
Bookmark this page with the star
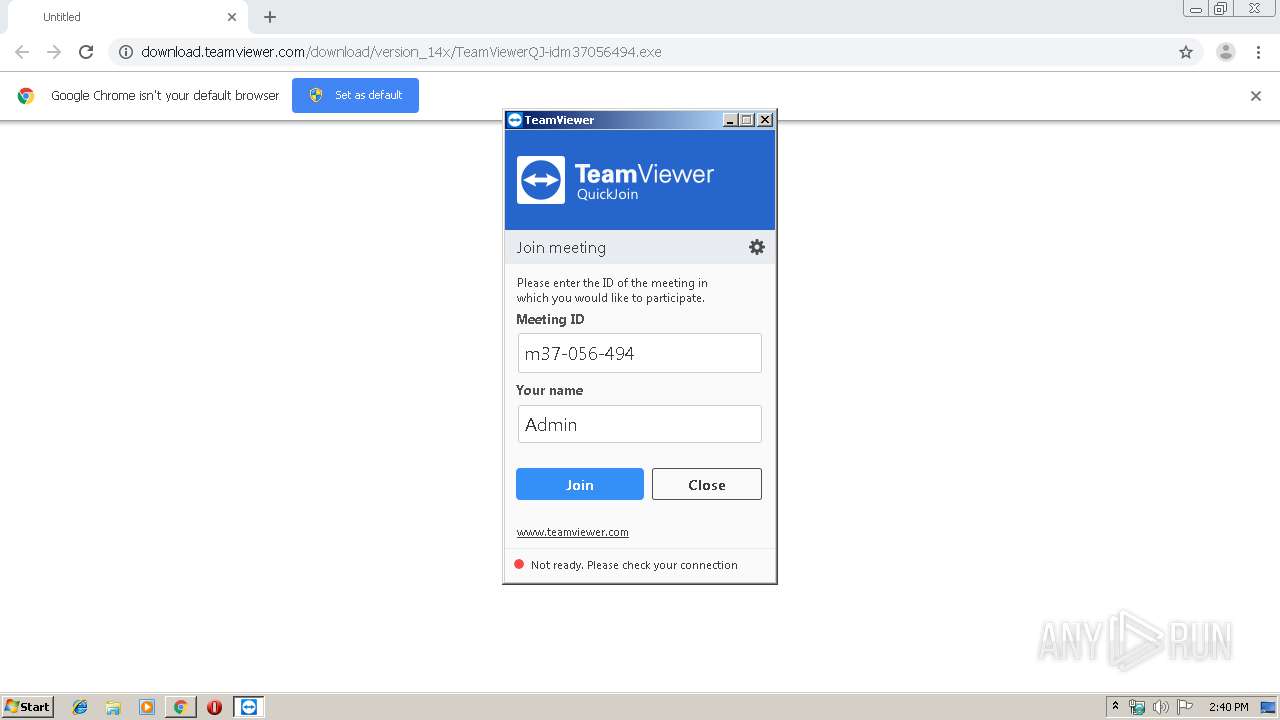coord(1186,52)
